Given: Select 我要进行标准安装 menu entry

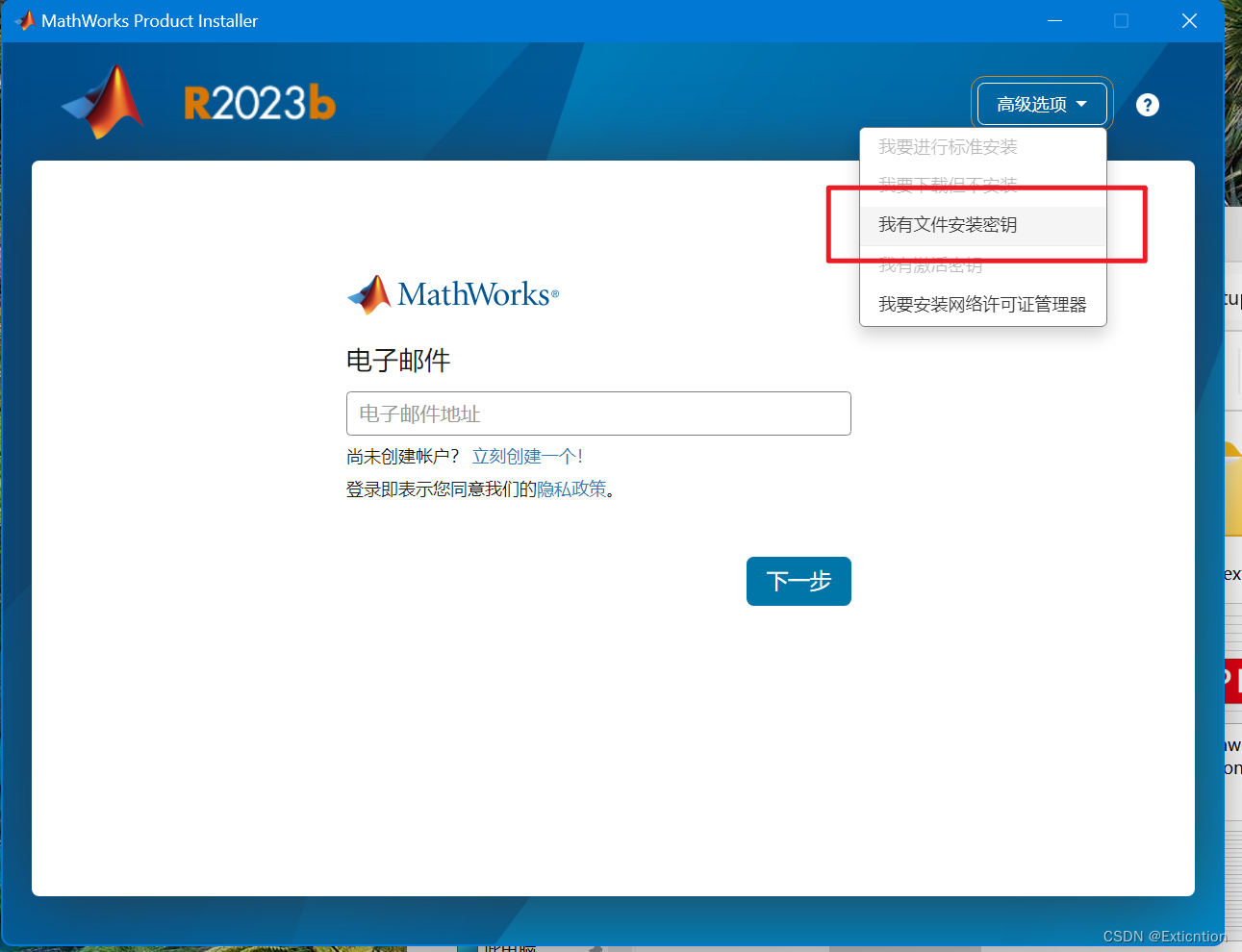Looking at the screenshot, I should tap(982, 147).
